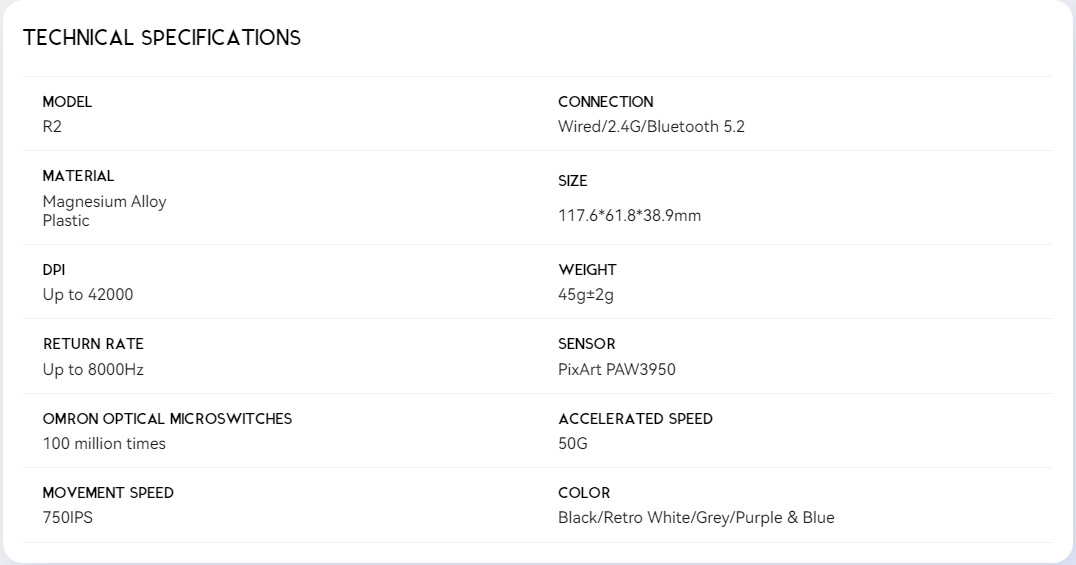Click the Wired/2.4G/Bluetooth 5.2 text
The height and width of the screenshot is (565, 1076).
point(651,127)
